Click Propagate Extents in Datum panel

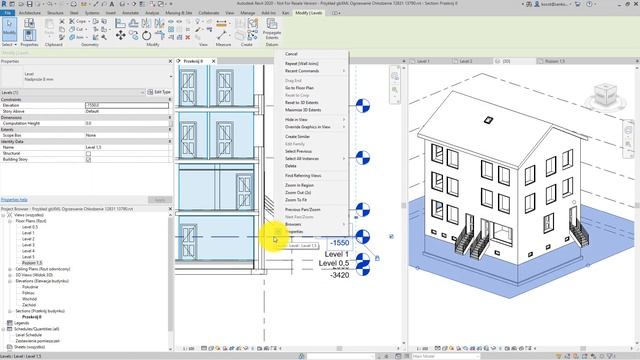coord(272,28)
